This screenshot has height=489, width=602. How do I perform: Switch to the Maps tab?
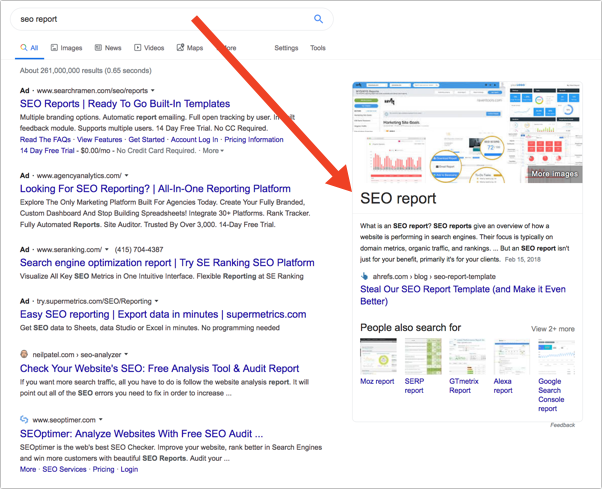click(190, 48)
